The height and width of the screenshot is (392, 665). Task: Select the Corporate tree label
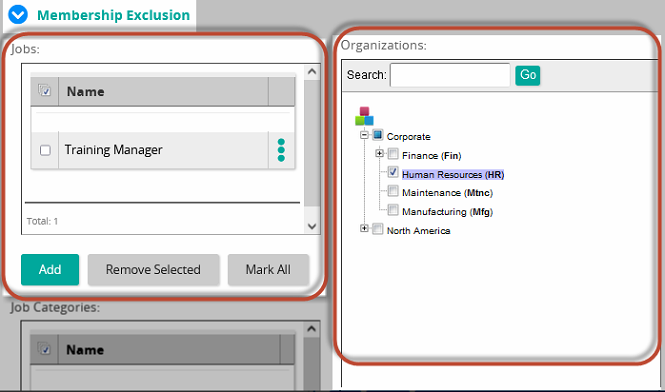pyautogui.click(x=408, y=137)
